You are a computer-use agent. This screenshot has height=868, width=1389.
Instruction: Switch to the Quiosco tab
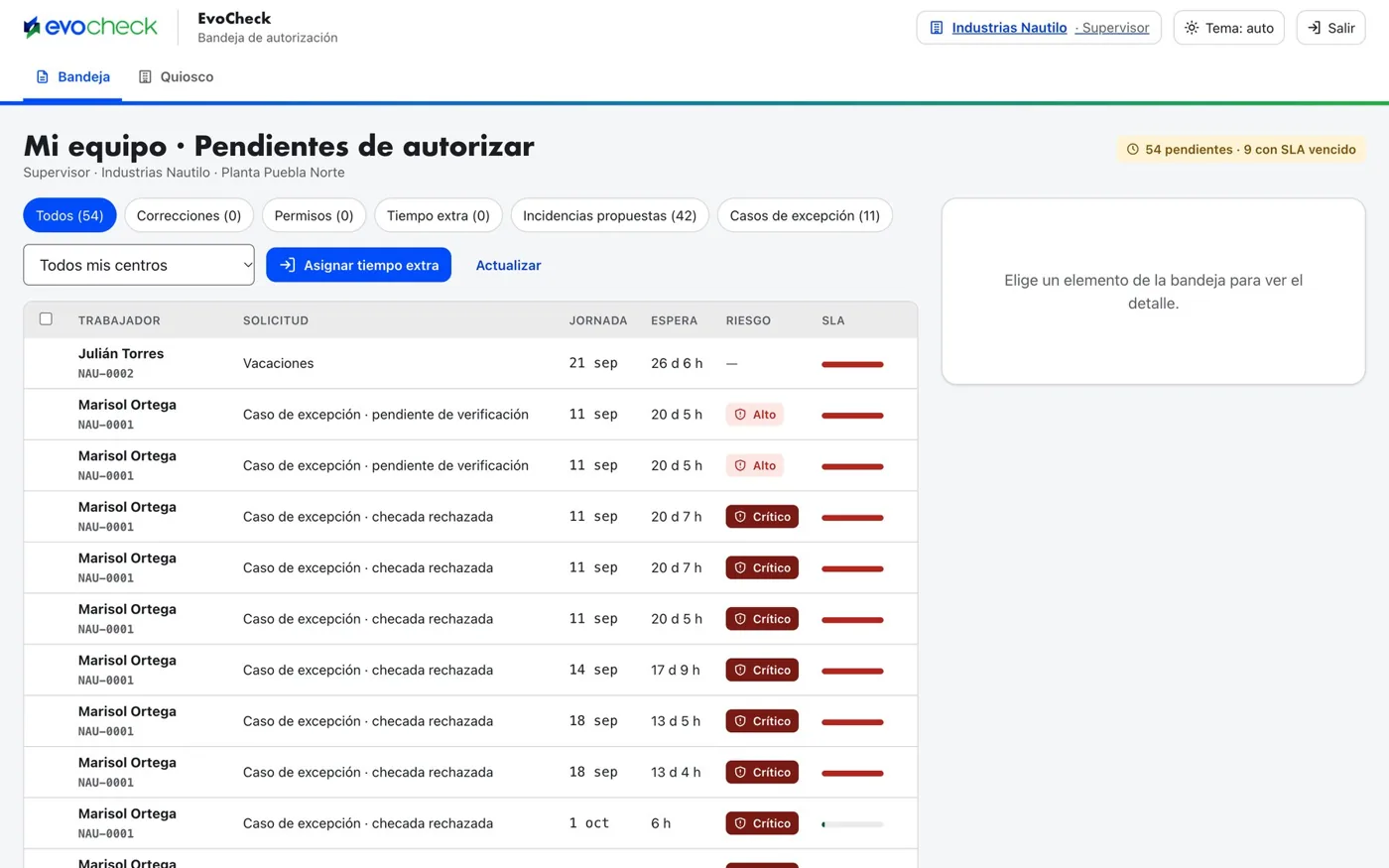point(176,76)
